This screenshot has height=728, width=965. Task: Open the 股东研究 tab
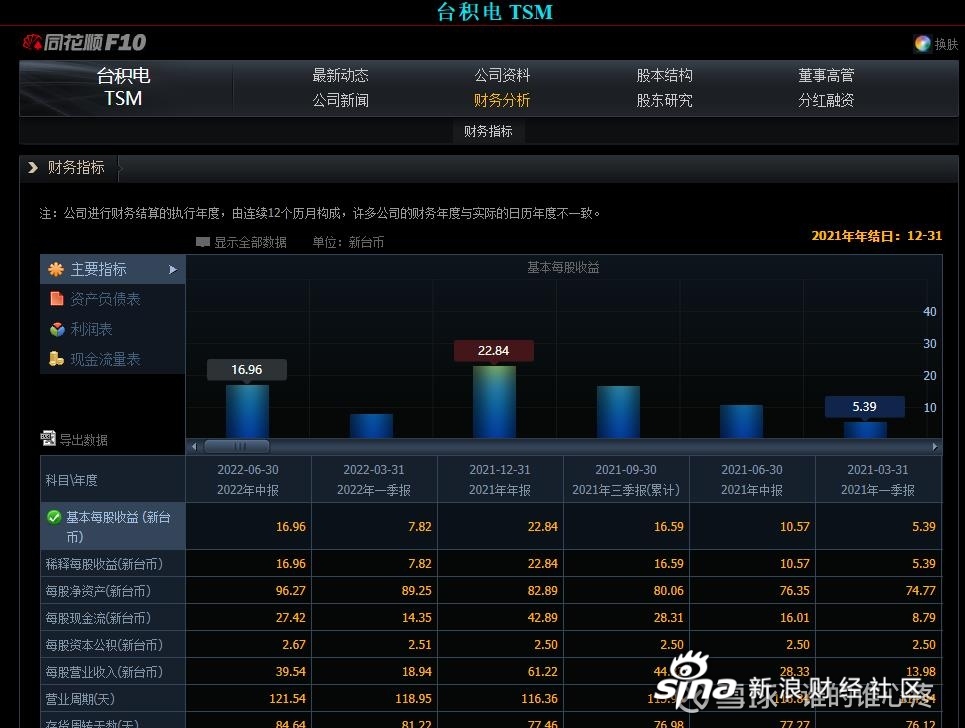coord(665,100)
